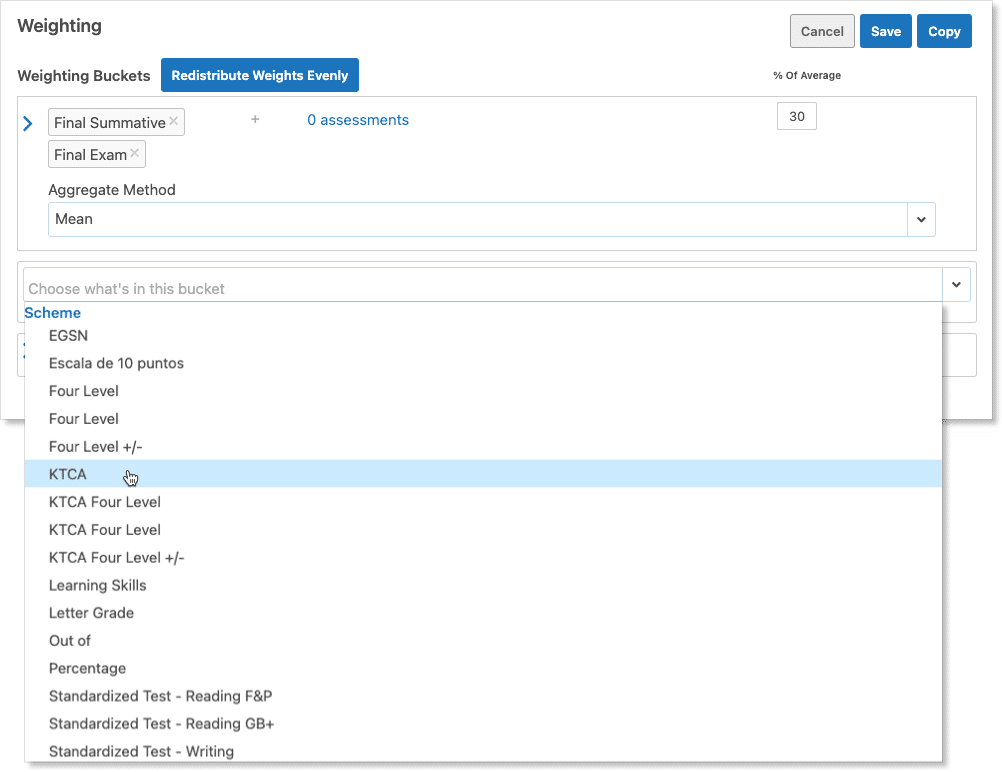Expand the first weighting bucket chevron

tap(28, 123)
